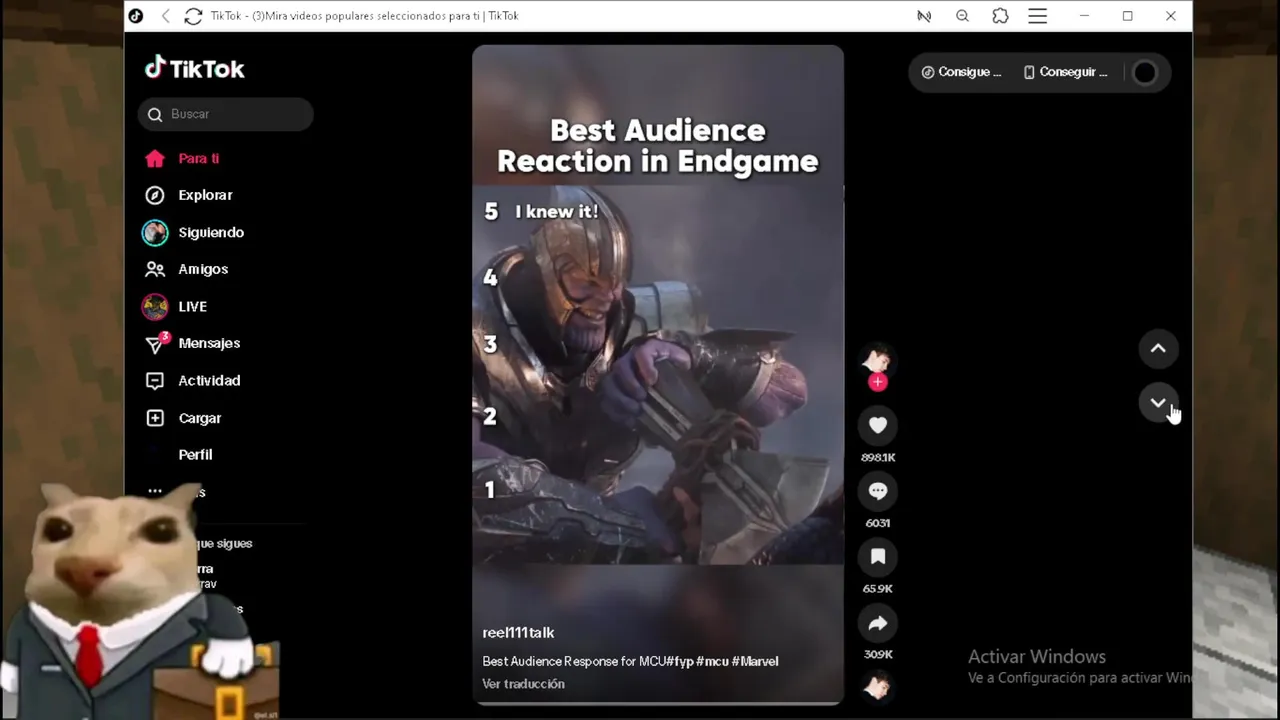The height and width of the screenshot is (720, 1280).
Task: Click the paper-plane Mensajes icon
Action: (x=154, y=344)
